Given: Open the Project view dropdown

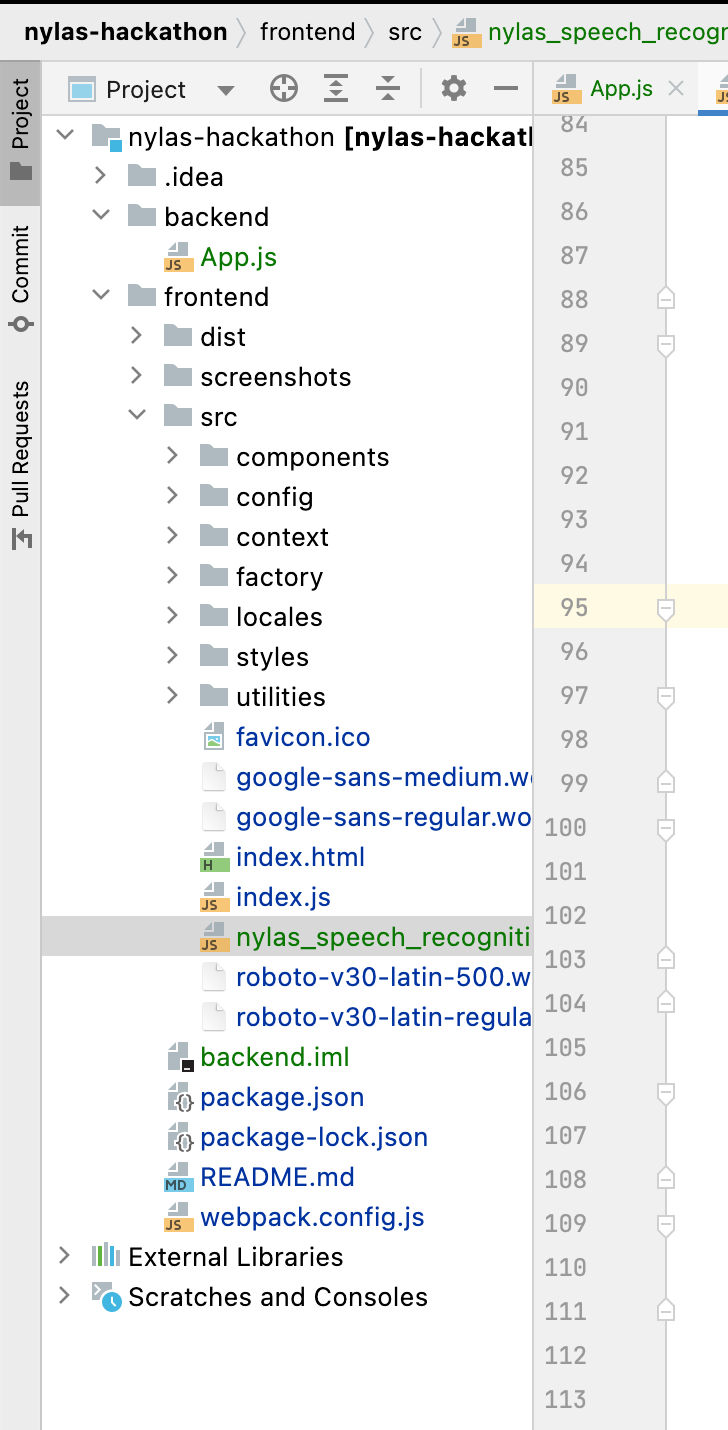Looking at the screenshot, I should [226, 90].
